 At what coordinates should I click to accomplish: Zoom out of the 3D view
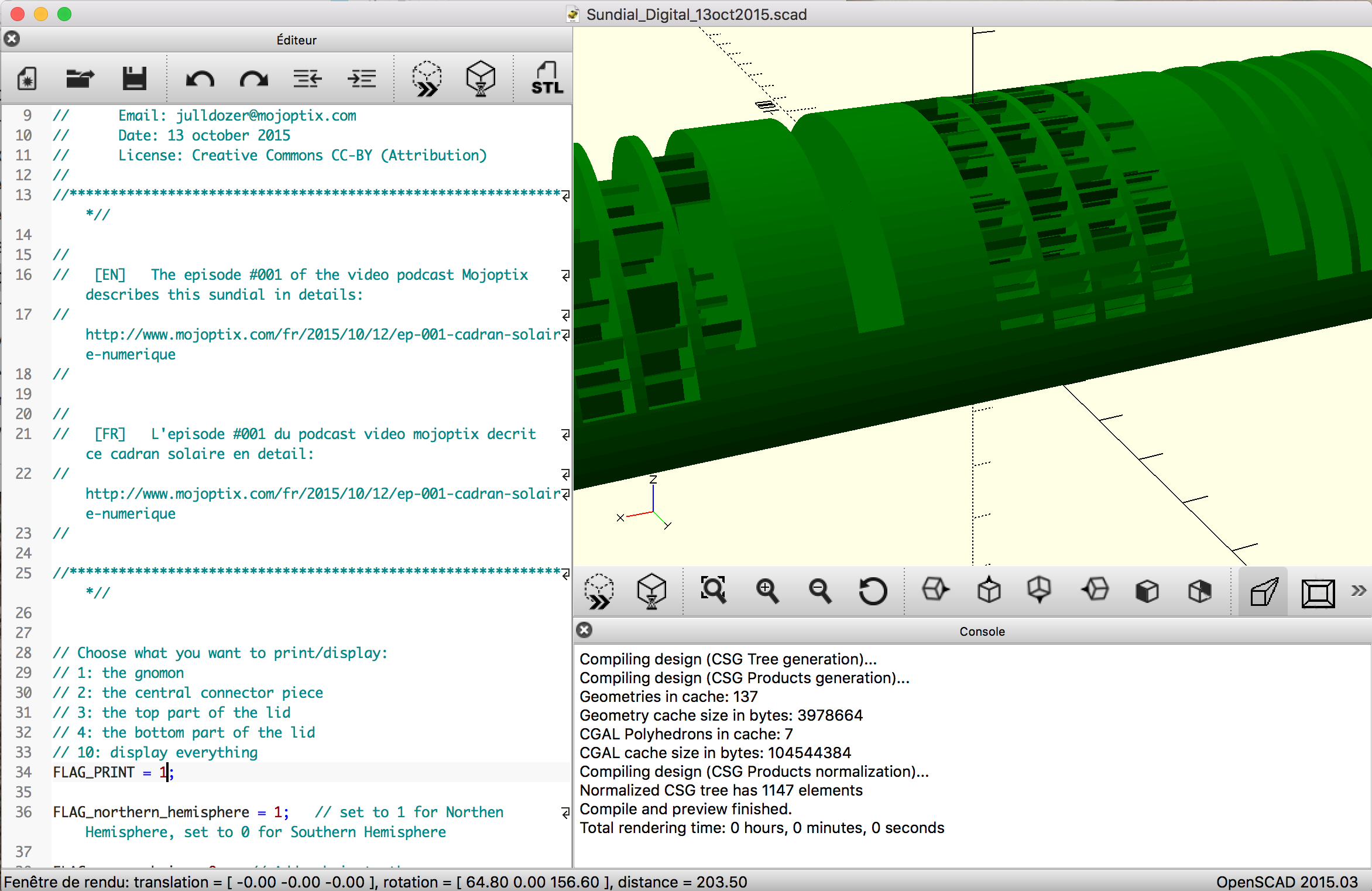click(819, 590)
